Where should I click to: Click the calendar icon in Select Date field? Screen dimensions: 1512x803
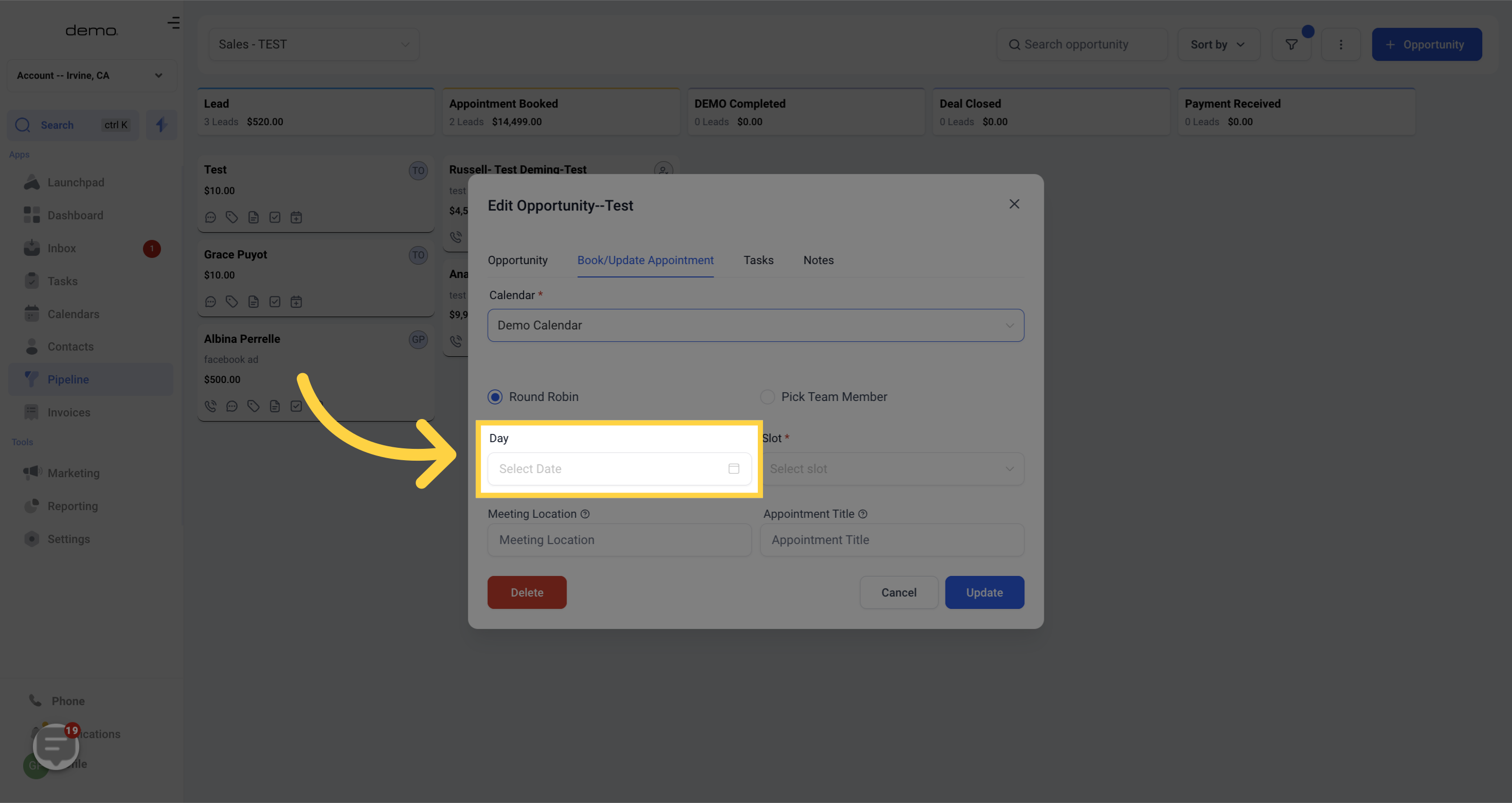click(x=734, y=469)
